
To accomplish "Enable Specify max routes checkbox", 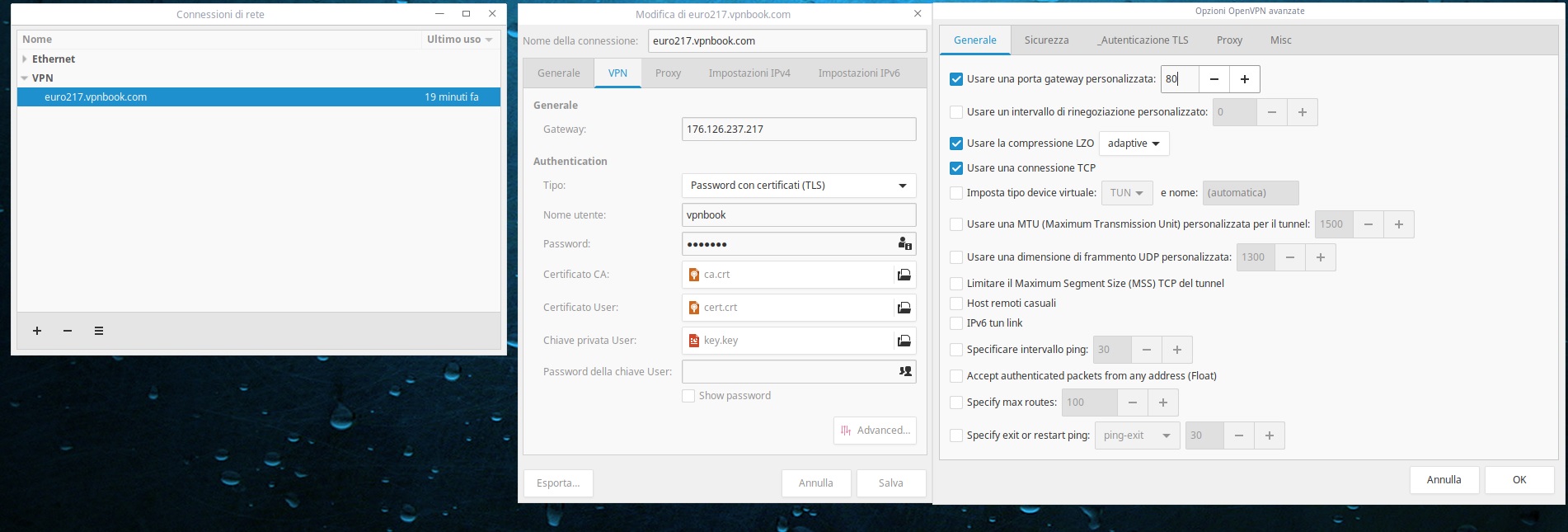I will tap(956, 403).
